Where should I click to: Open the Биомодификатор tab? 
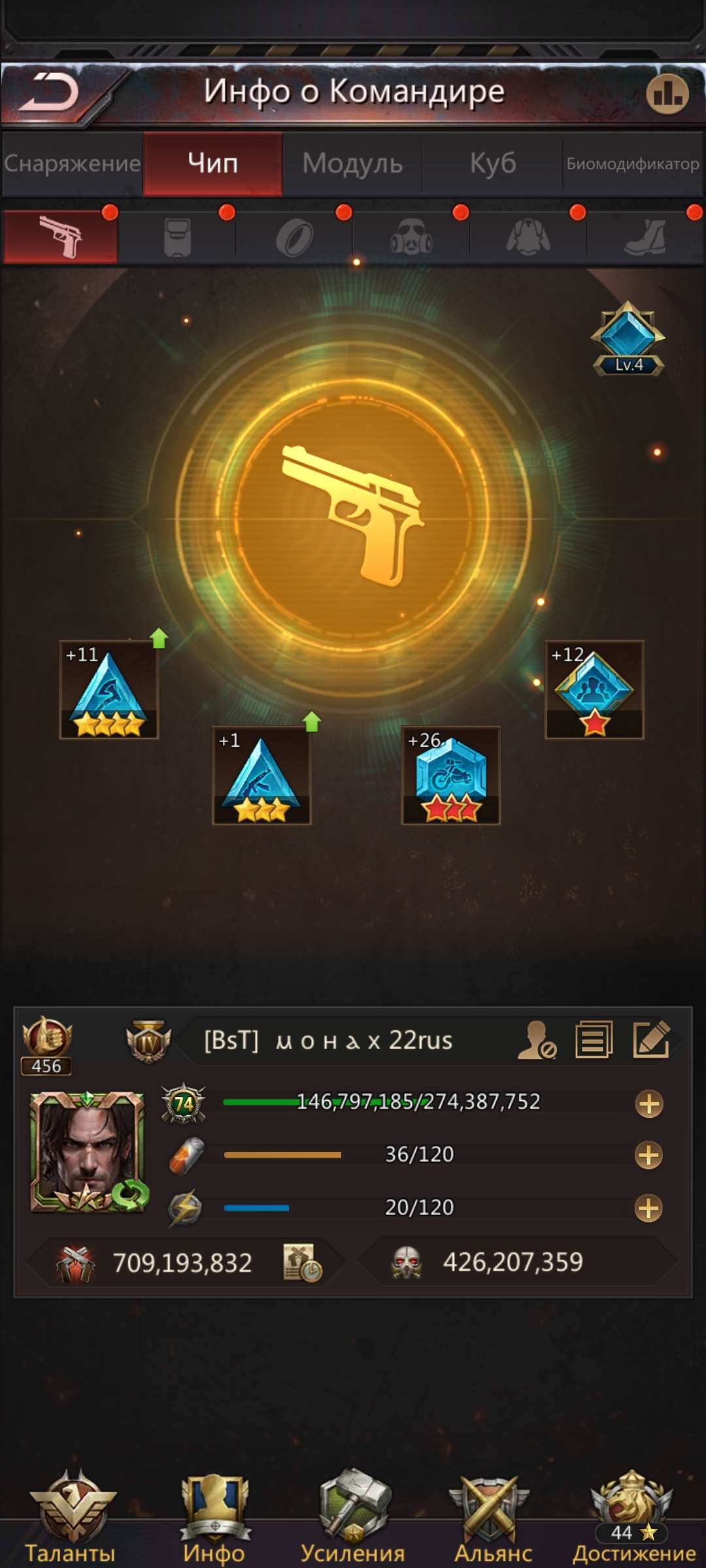tap(633, 163)
